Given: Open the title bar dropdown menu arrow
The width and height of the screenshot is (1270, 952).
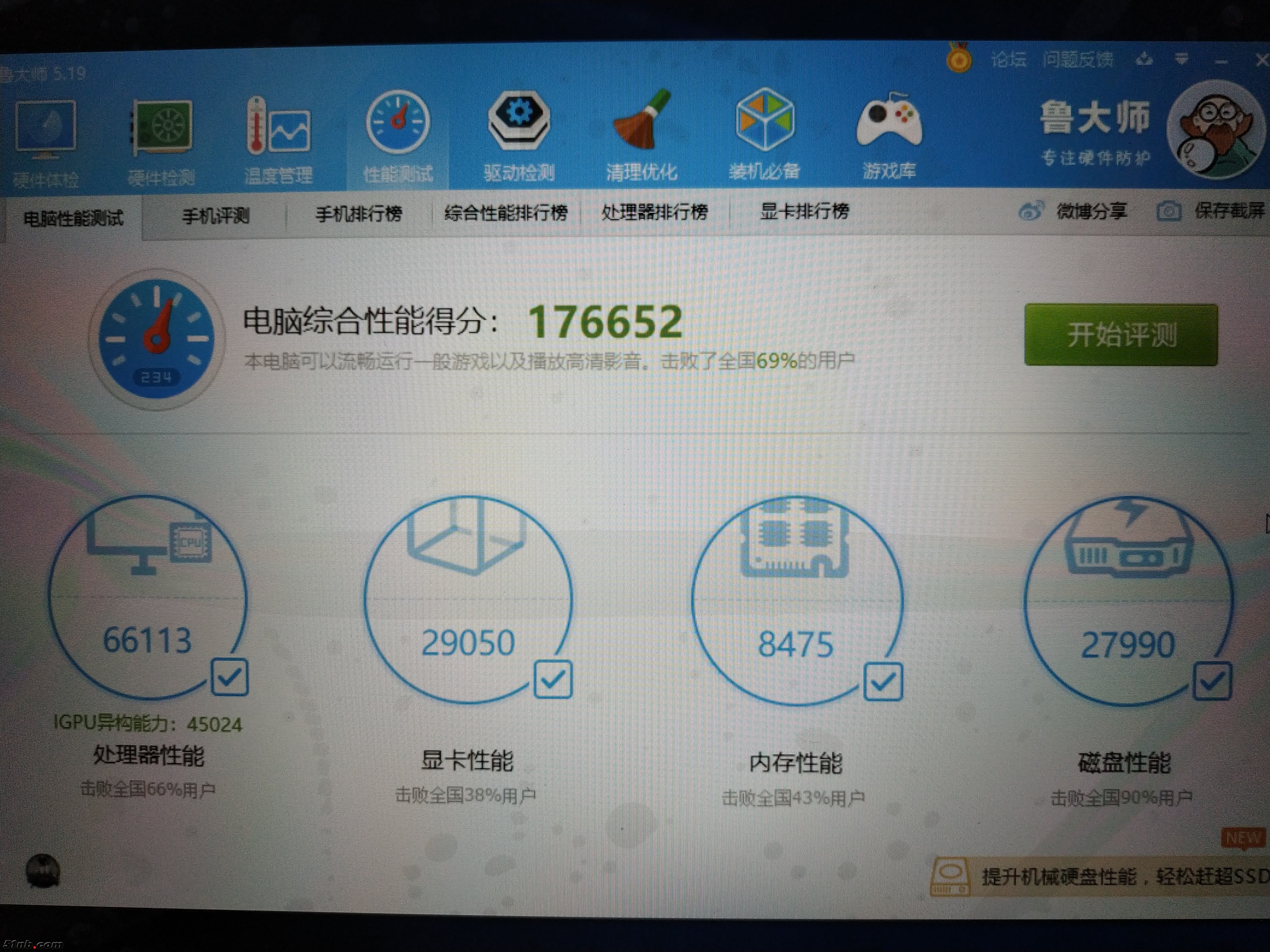Looking at the screenshot, I should tap(1181, 58).
